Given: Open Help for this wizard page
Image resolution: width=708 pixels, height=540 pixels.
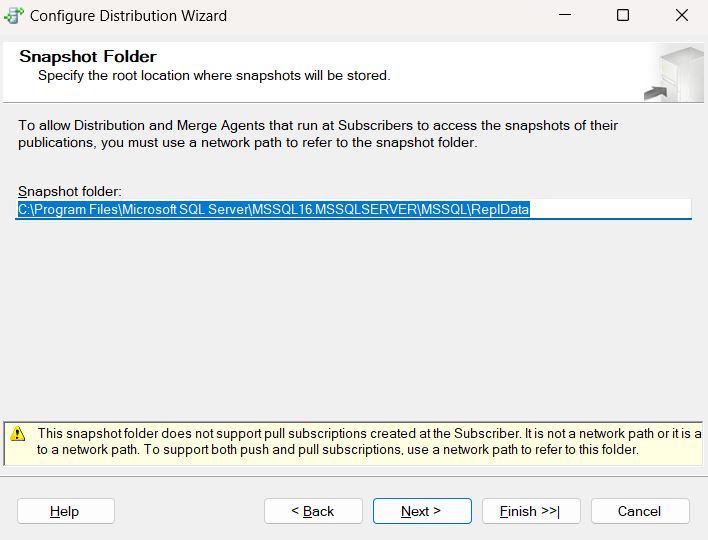Looking at the screenshot, I should tap(65, 511).
